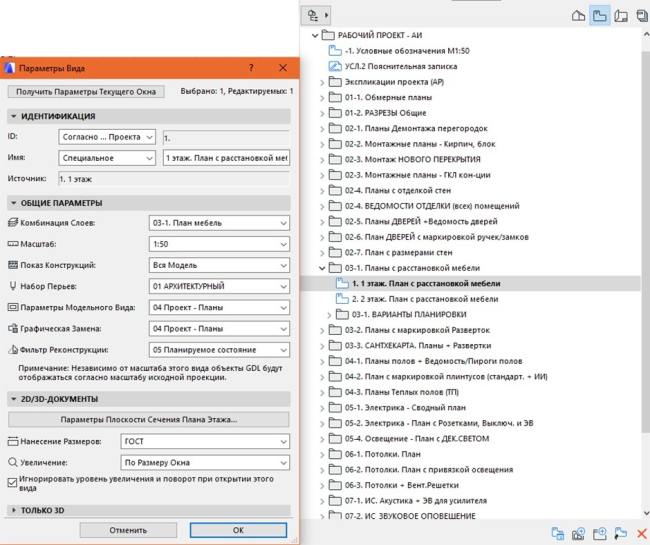This screenshot has width=650, height=545.
Task: Toggle the ignore zoom and rotation checkbox
Action: [13, 480]
